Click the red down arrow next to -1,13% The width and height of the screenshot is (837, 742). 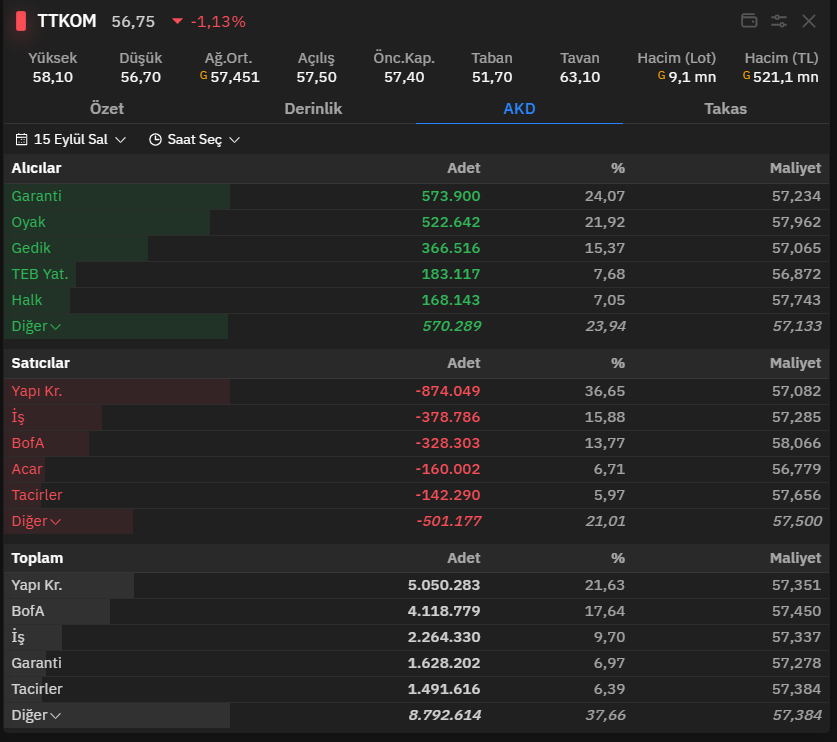coord(177,21)
